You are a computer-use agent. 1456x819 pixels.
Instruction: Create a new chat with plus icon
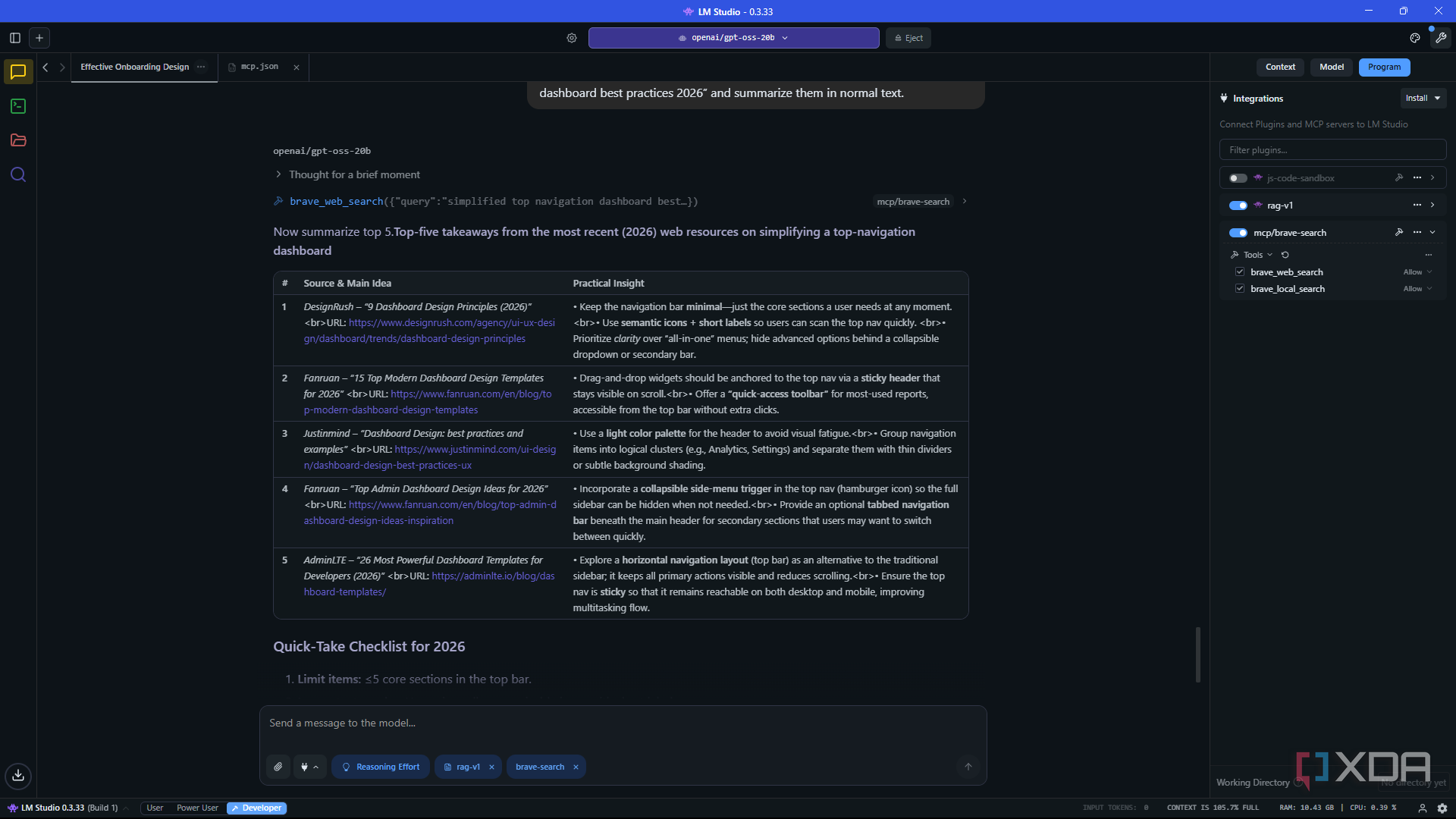point(39,38)
